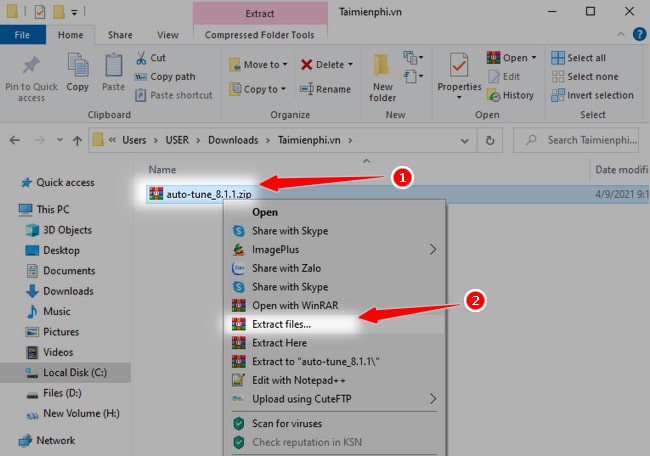Open the New item dropdown icon

click(413, 58)
